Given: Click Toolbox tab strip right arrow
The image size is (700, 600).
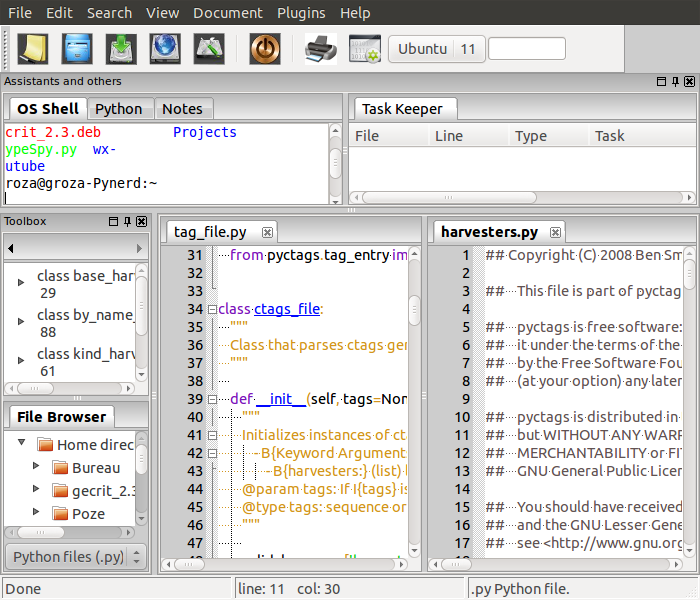Looking at the screenshot, I should point(139,248).
